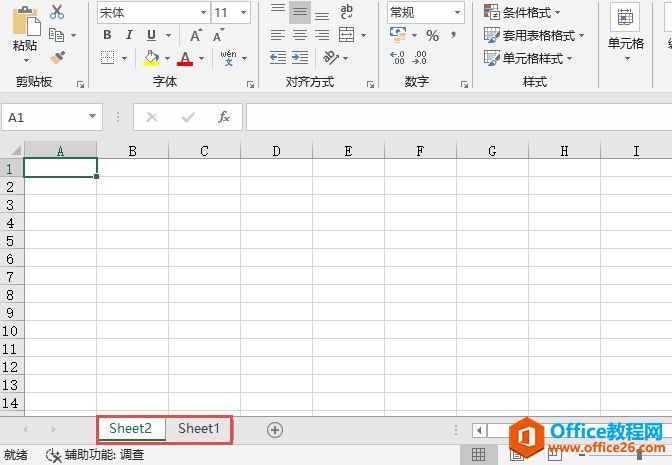Click the Name Box showing A1

point(45,117)
